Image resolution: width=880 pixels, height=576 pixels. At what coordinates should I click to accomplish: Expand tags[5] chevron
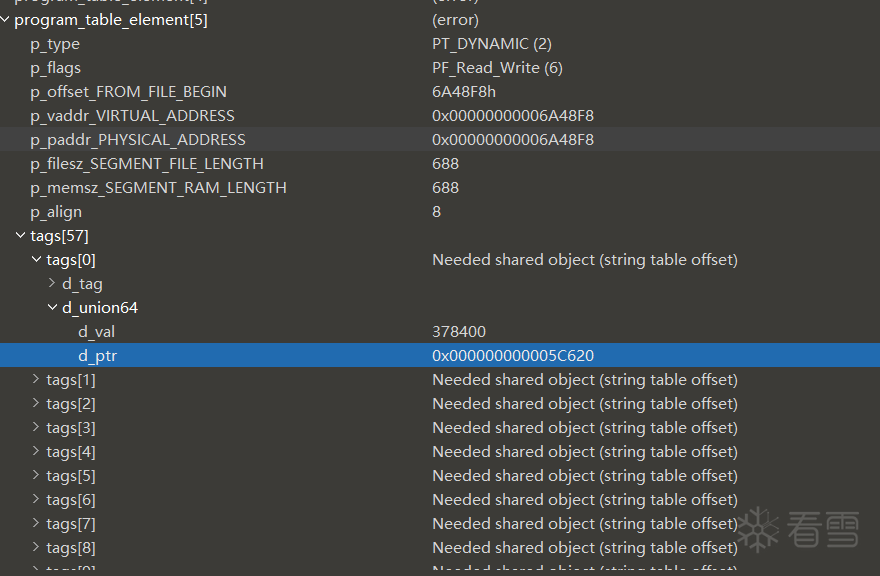pyautogui.click(x=36, y=476)
